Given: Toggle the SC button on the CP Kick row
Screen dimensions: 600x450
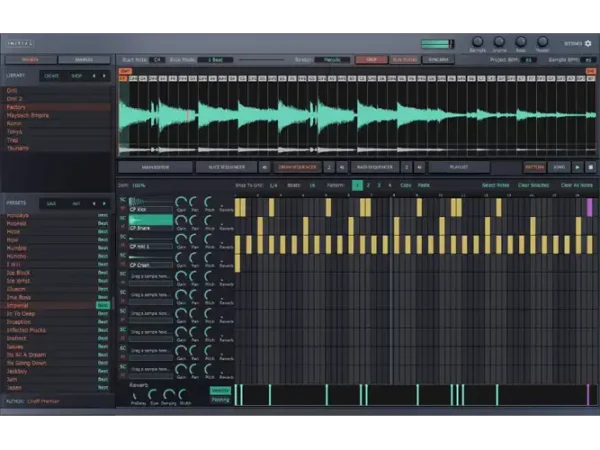Looking at the screenshot, I should (123, 200).
